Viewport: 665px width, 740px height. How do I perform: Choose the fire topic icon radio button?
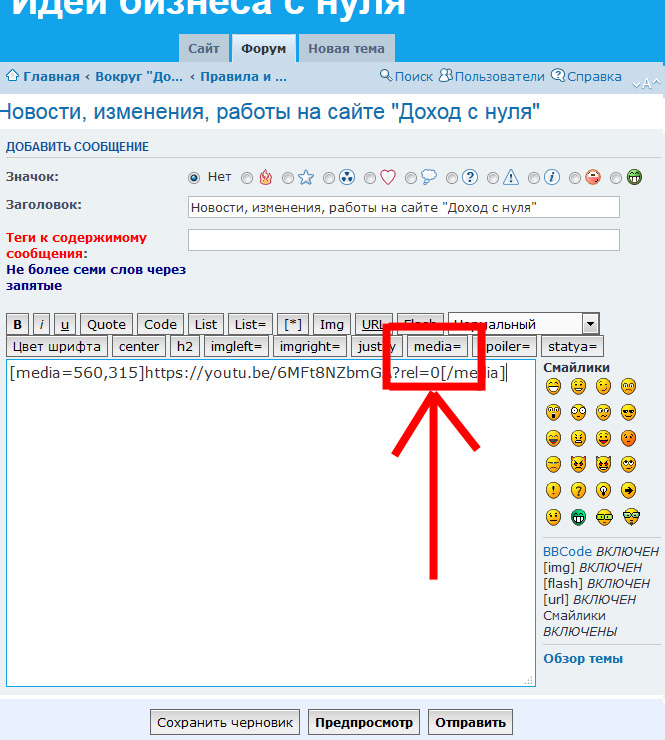point(247,178)
